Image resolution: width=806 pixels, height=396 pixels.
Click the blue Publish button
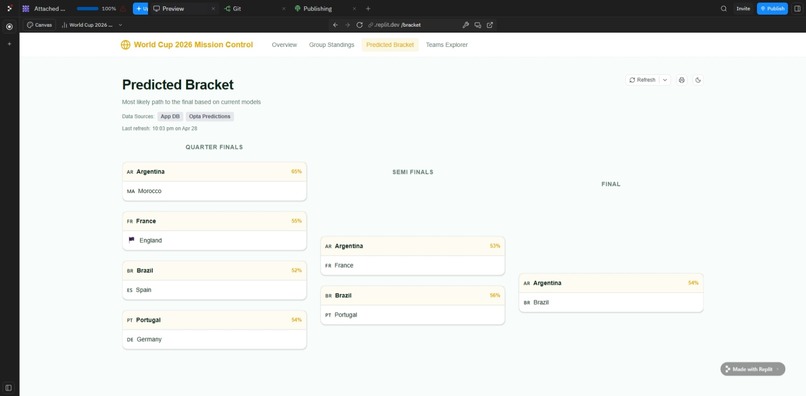point(772,9)
